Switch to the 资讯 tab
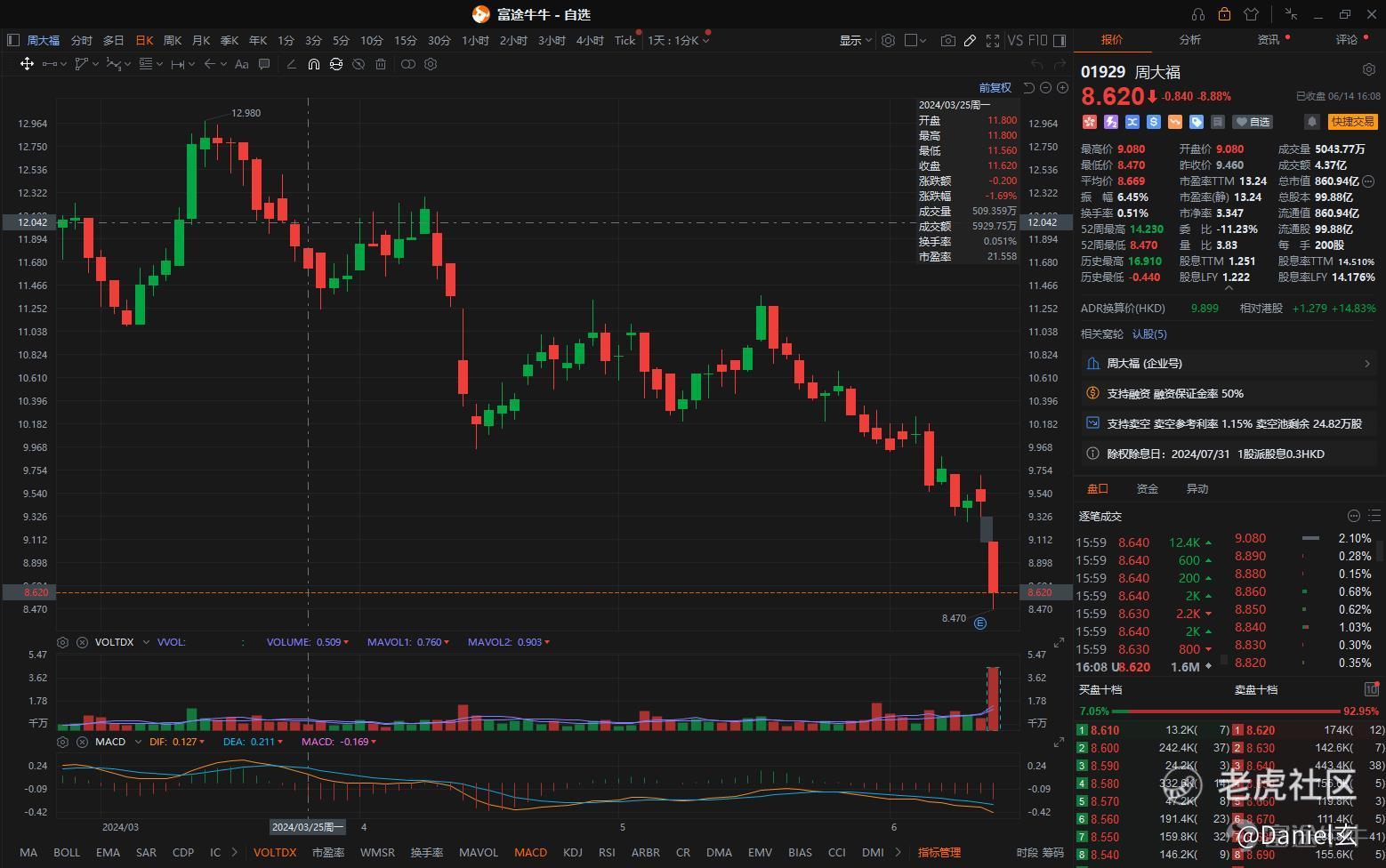1386x868 pixels. [1269, 39]
